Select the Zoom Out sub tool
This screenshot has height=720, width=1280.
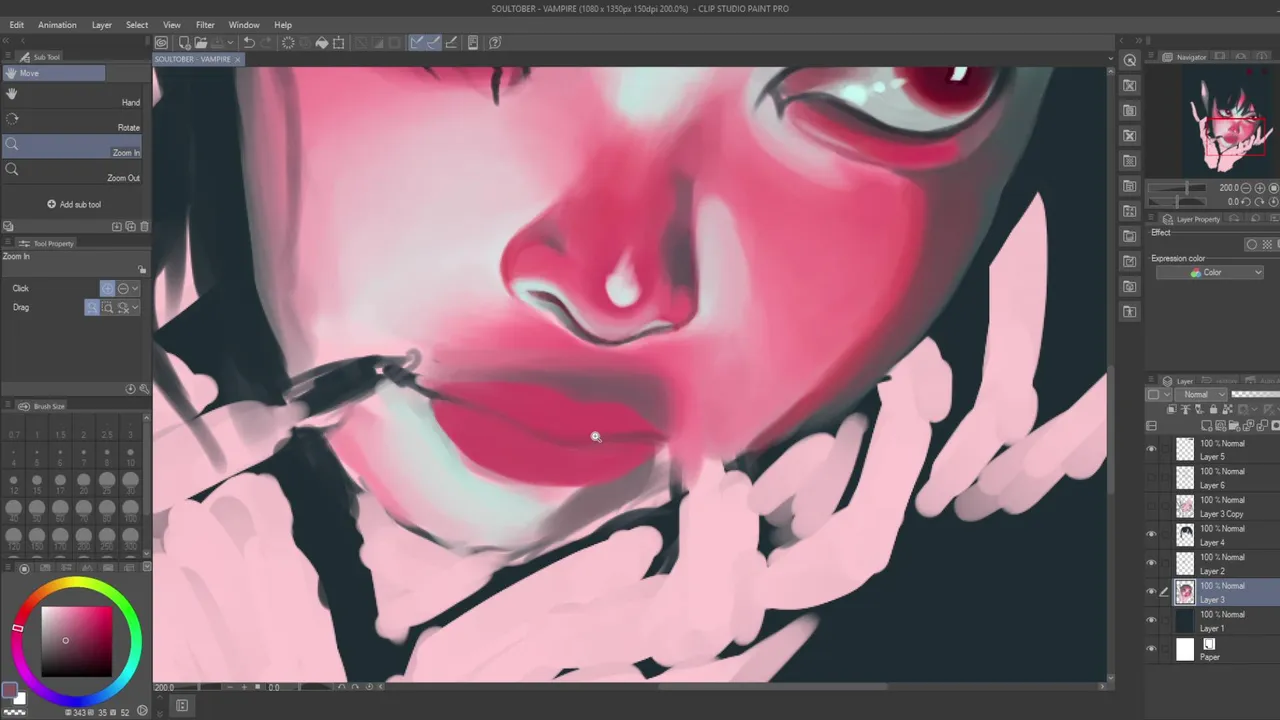pos(72,171)
